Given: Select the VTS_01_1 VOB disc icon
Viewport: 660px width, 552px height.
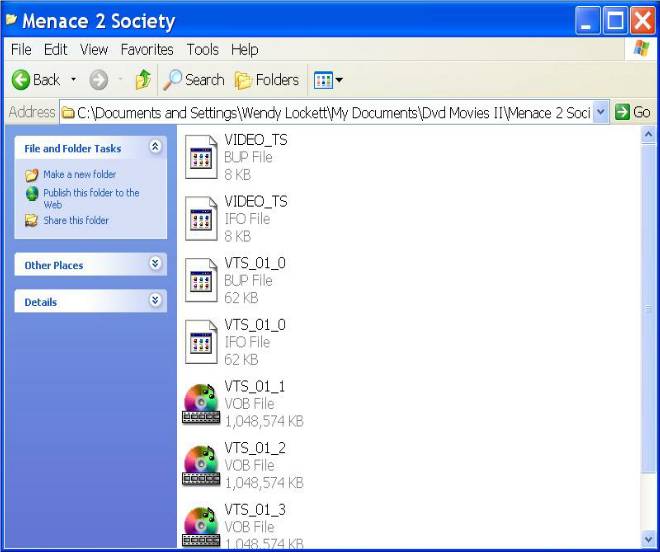Looking at the screenshot, I should 201,403.
